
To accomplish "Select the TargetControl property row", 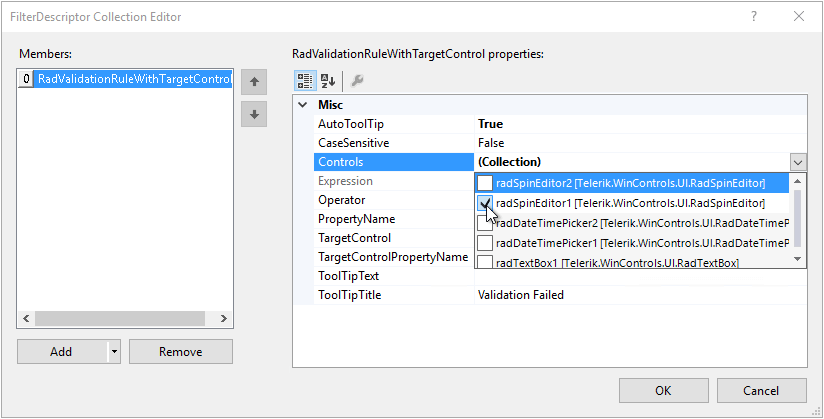I will point(394,238).
